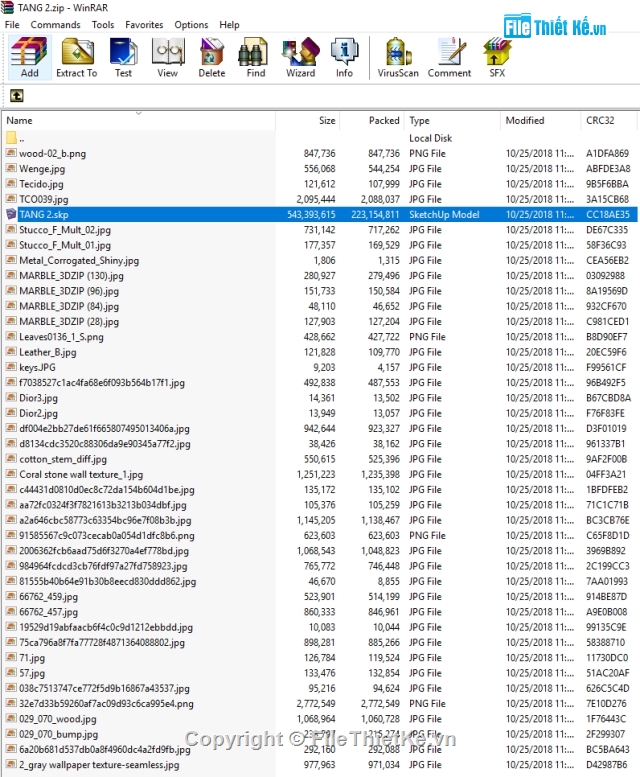Open the Help menu
The width and height of the screenshot is (640, 777).
tap(229, 24)
